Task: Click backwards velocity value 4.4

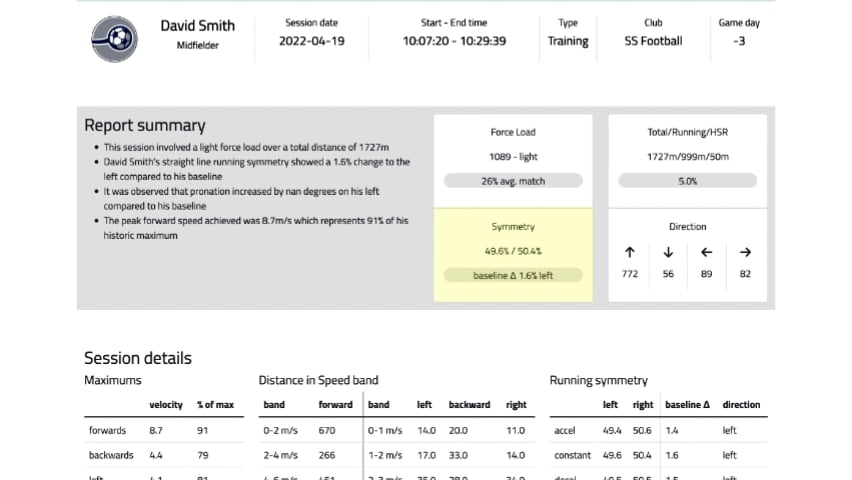Action: [x=155, y=456]
